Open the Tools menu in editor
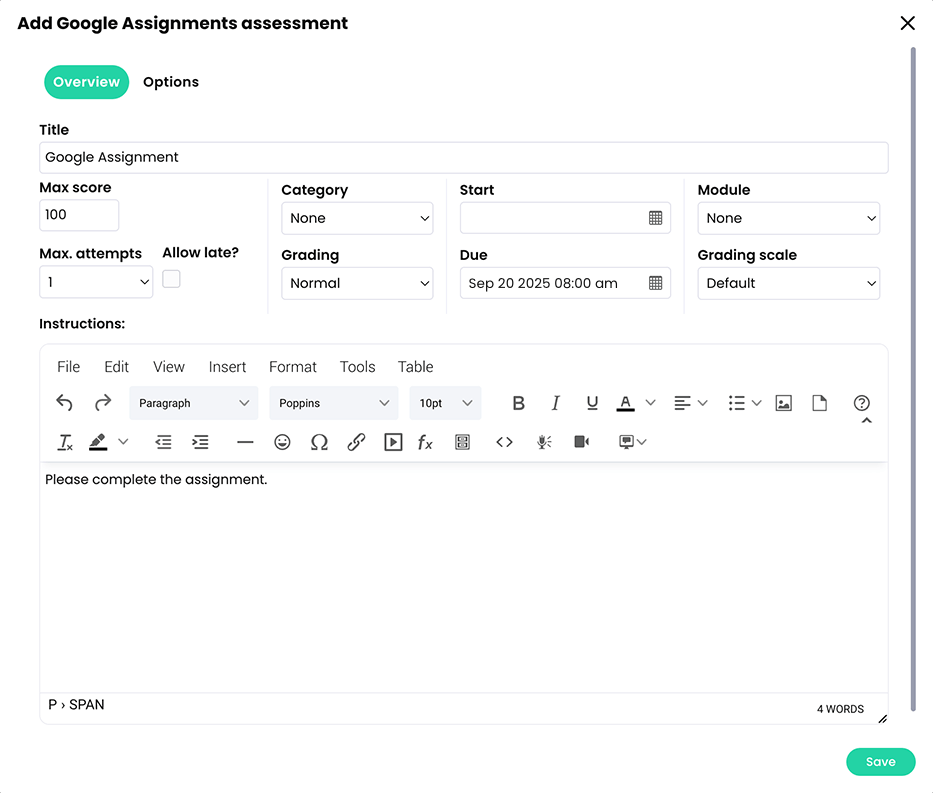The image size is (933, 793). coord(358,366)
